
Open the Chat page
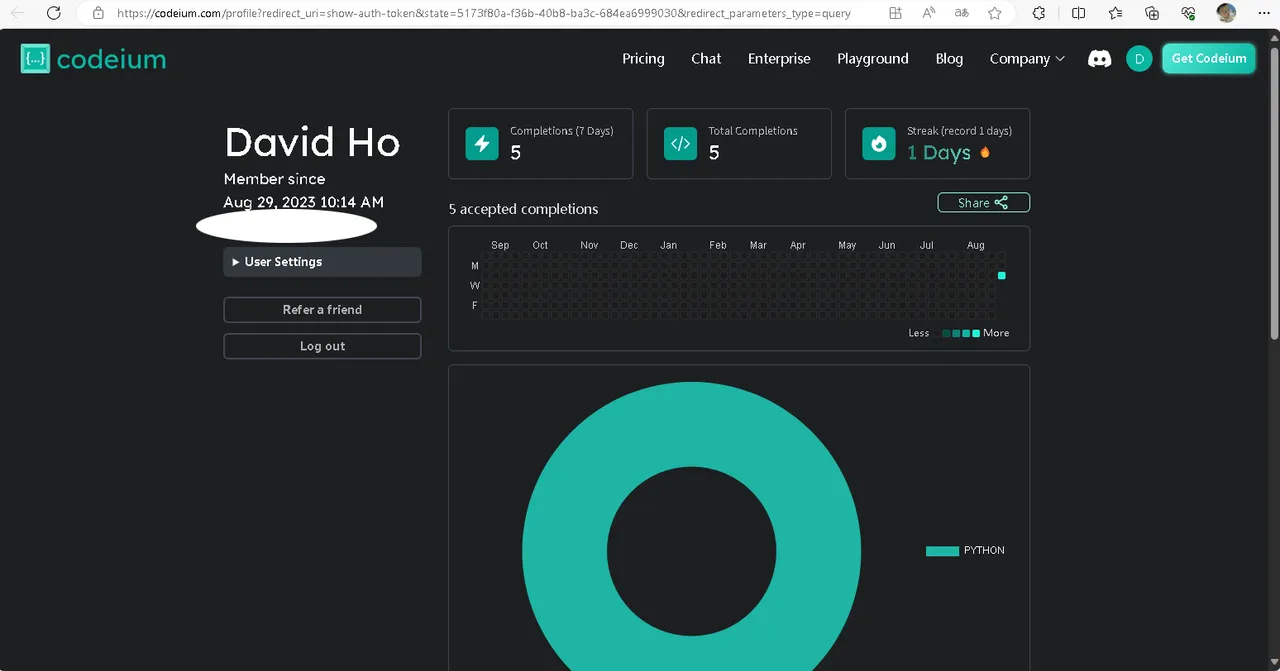pos(706,59)
